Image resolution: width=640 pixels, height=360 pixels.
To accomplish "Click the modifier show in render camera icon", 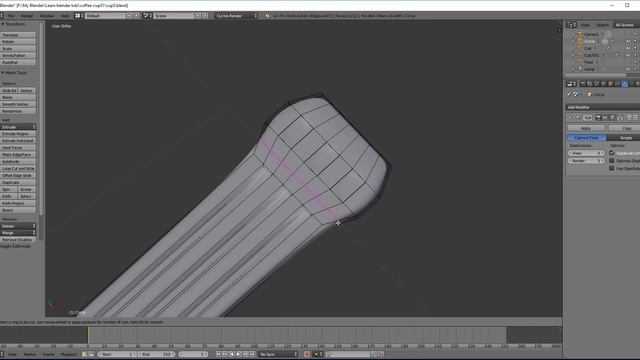I will (x=598, y=118).
